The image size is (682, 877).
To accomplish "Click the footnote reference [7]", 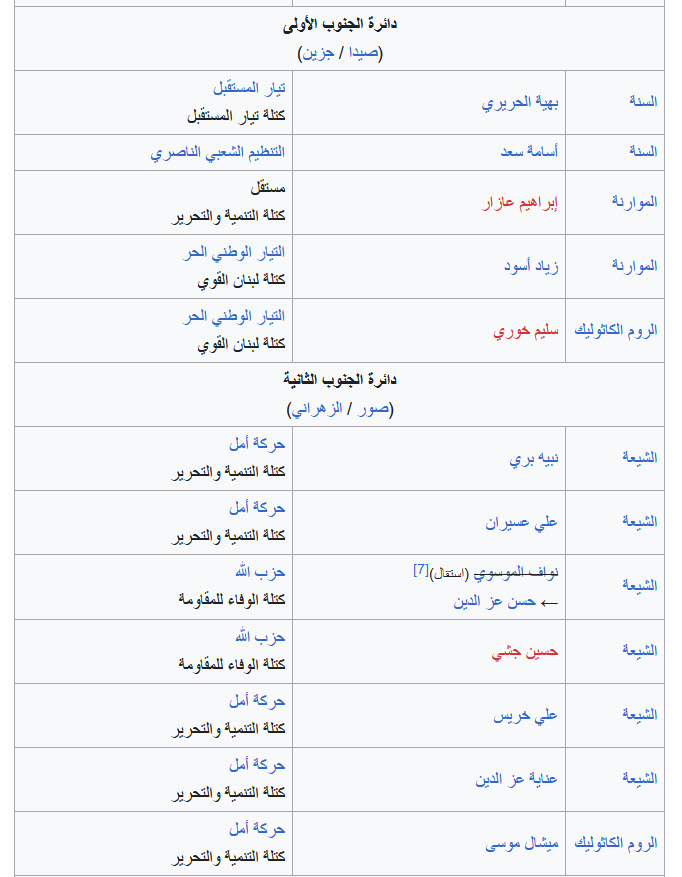I will coord(421,570).
